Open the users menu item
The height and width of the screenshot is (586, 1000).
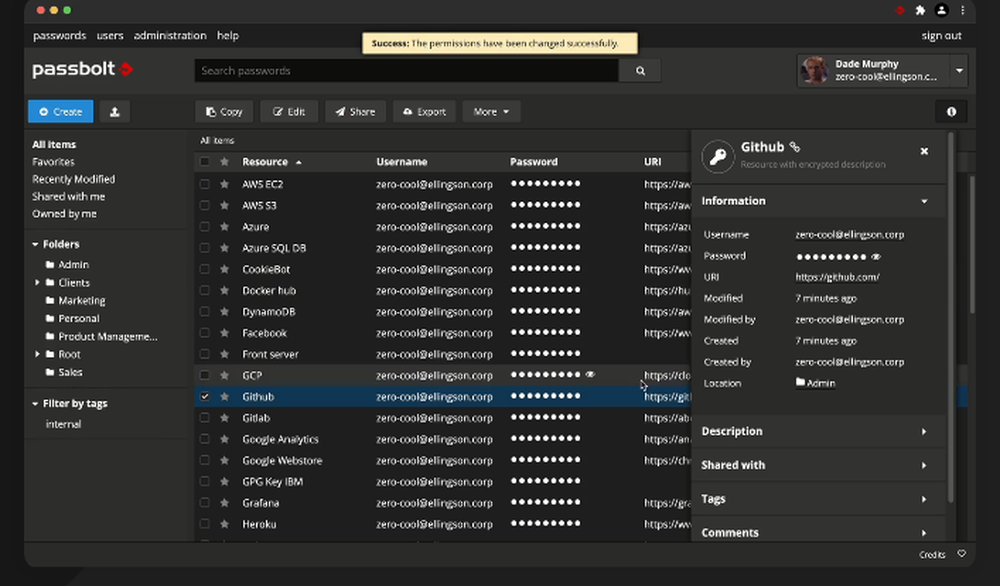coord(110,35)
